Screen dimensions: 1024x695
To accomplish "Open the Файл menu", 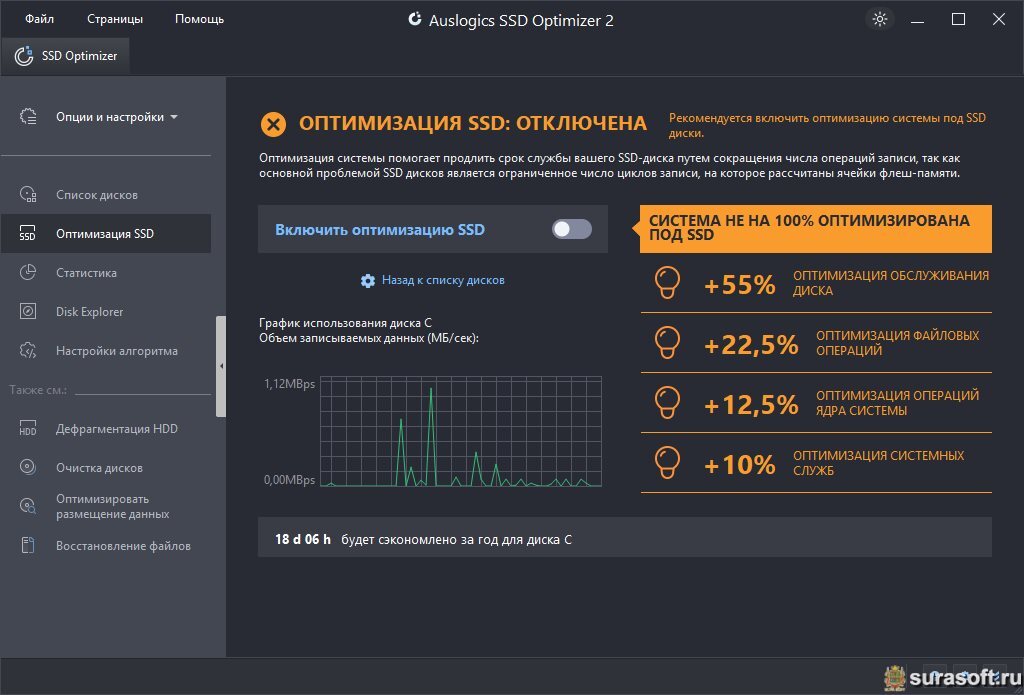I will (x=39, y=19).
